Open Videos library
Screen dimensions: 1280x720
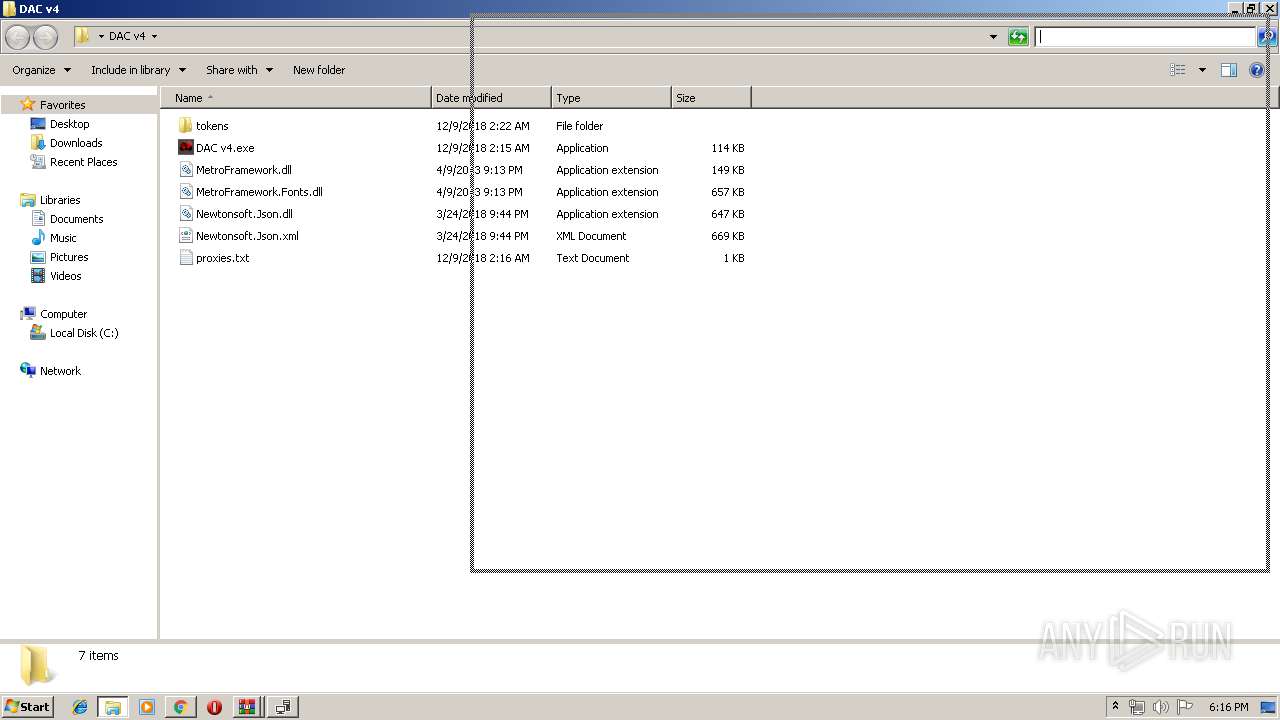pos(66,276)
